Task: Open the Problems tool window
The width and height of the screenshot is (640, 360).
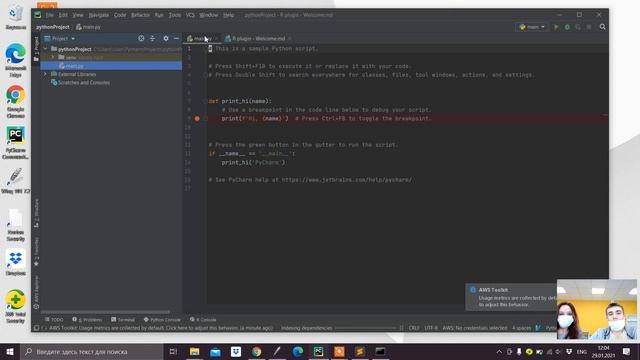Action: point(87,320)
